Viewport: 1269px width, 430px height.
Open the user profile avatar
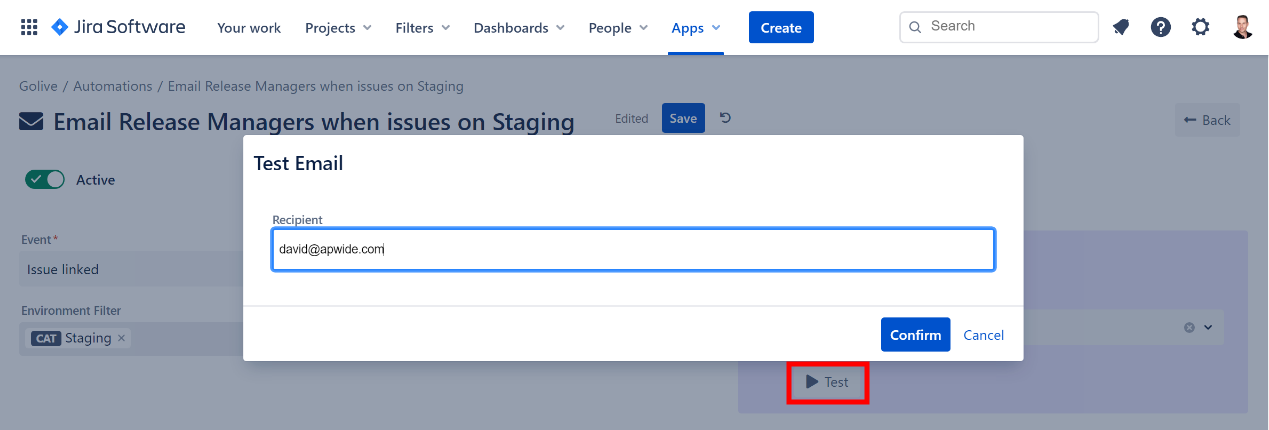click(1242, 27)
